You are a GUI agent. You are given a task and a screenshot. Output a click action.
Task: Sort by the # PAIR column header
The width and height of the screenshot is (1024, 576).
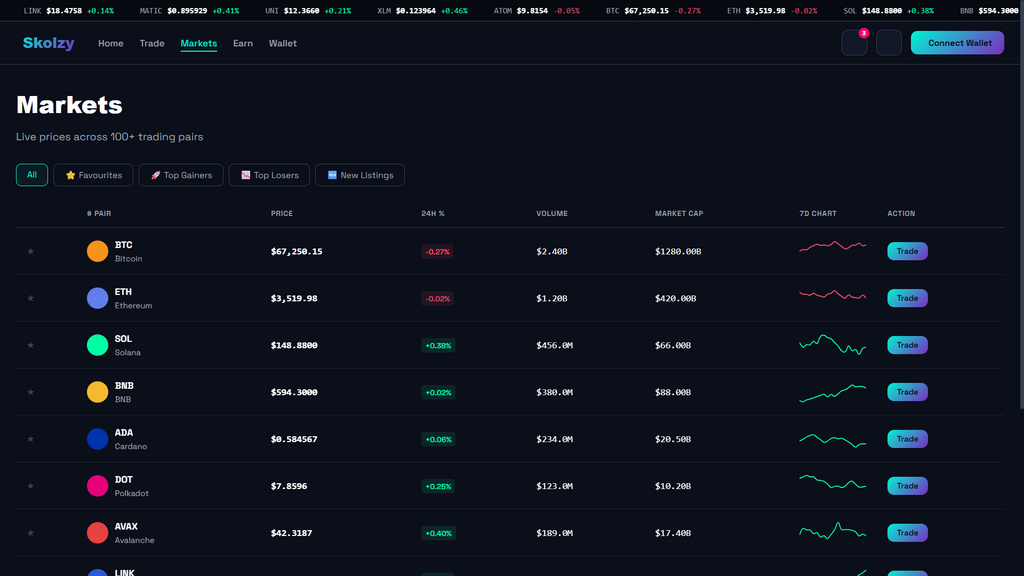click(99, 214)
